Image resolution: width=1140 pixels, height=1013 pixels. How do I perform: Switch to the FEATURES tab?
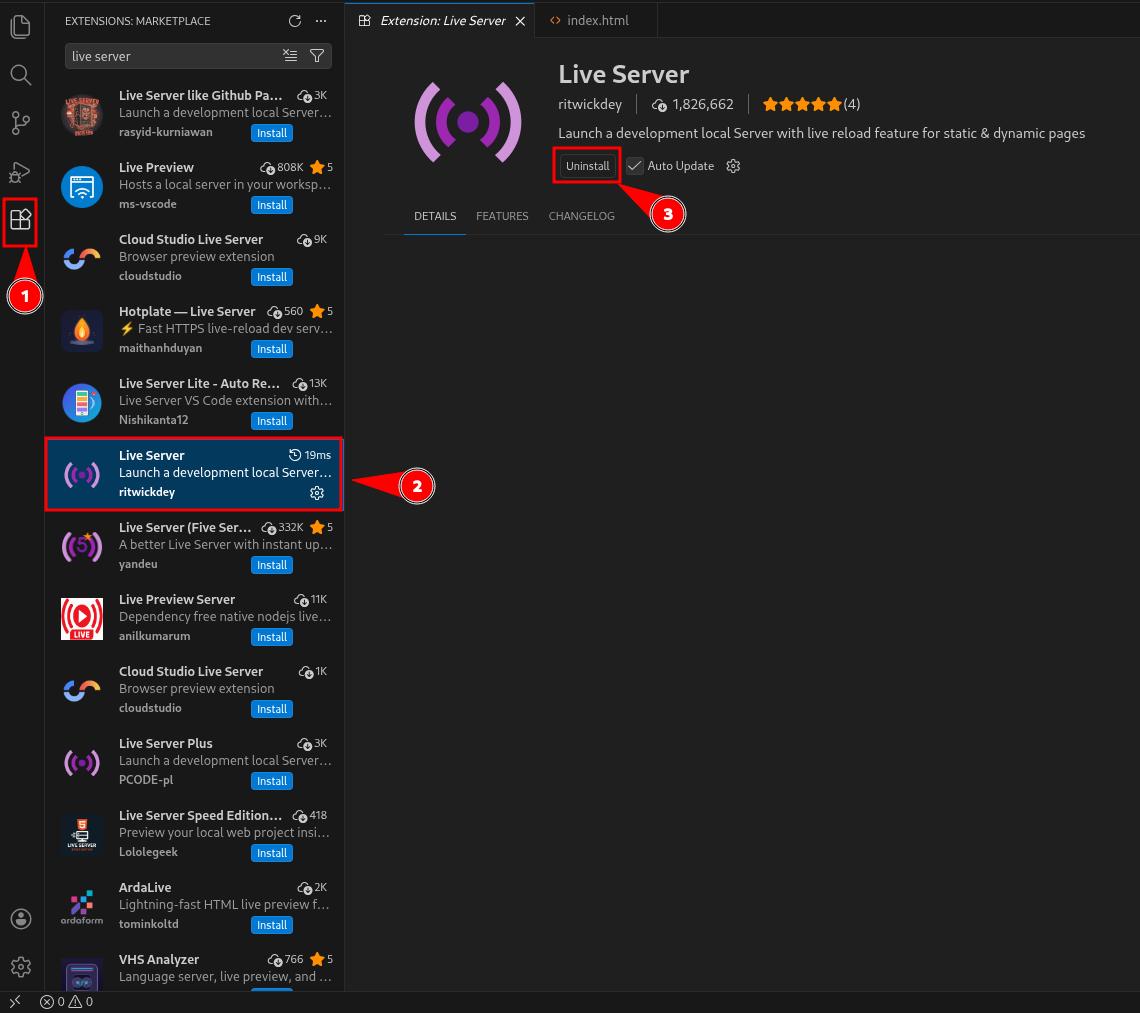502,216
